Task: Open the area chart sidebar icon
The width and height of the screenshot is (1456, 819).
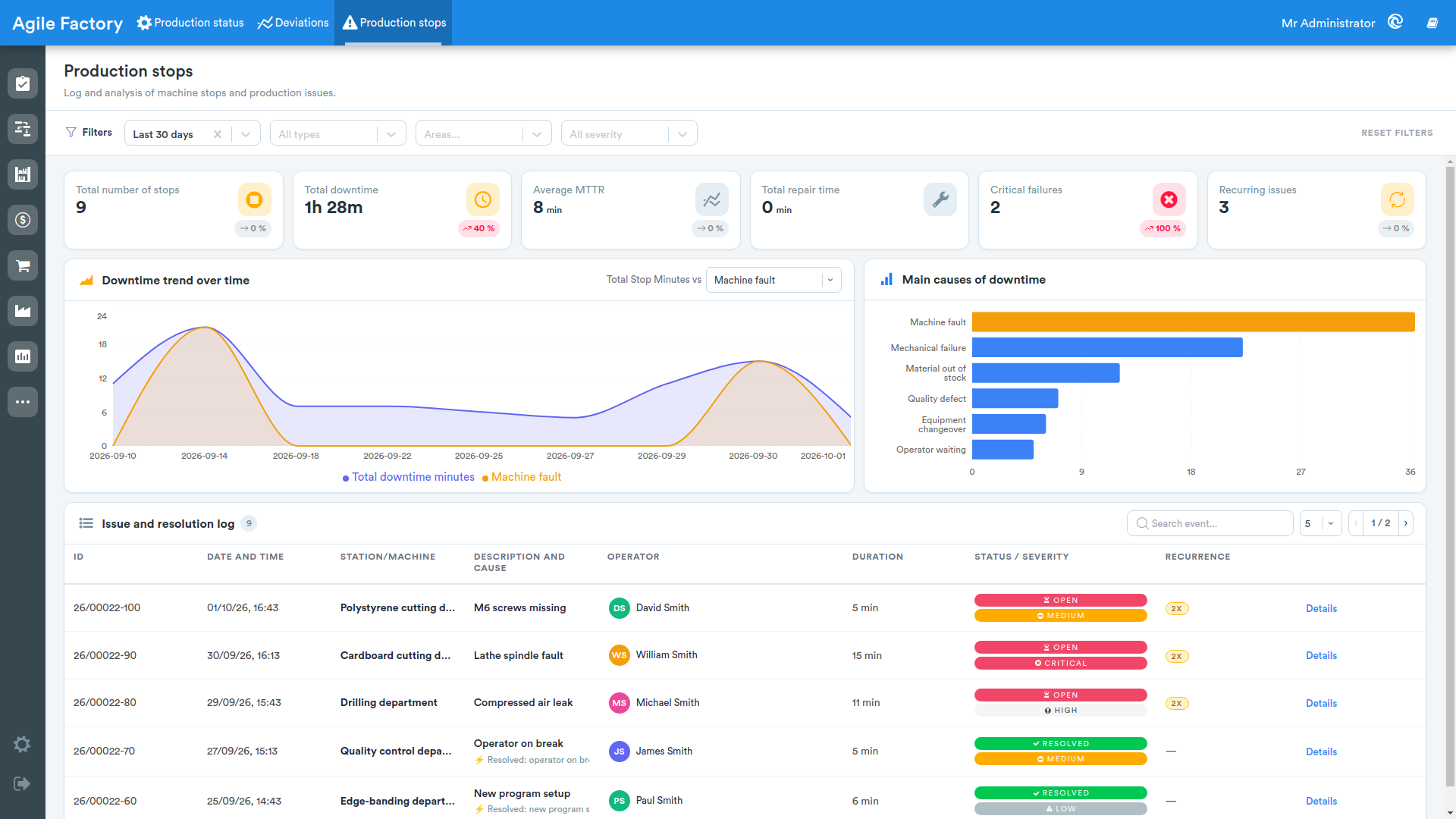Action: (23, 311)
